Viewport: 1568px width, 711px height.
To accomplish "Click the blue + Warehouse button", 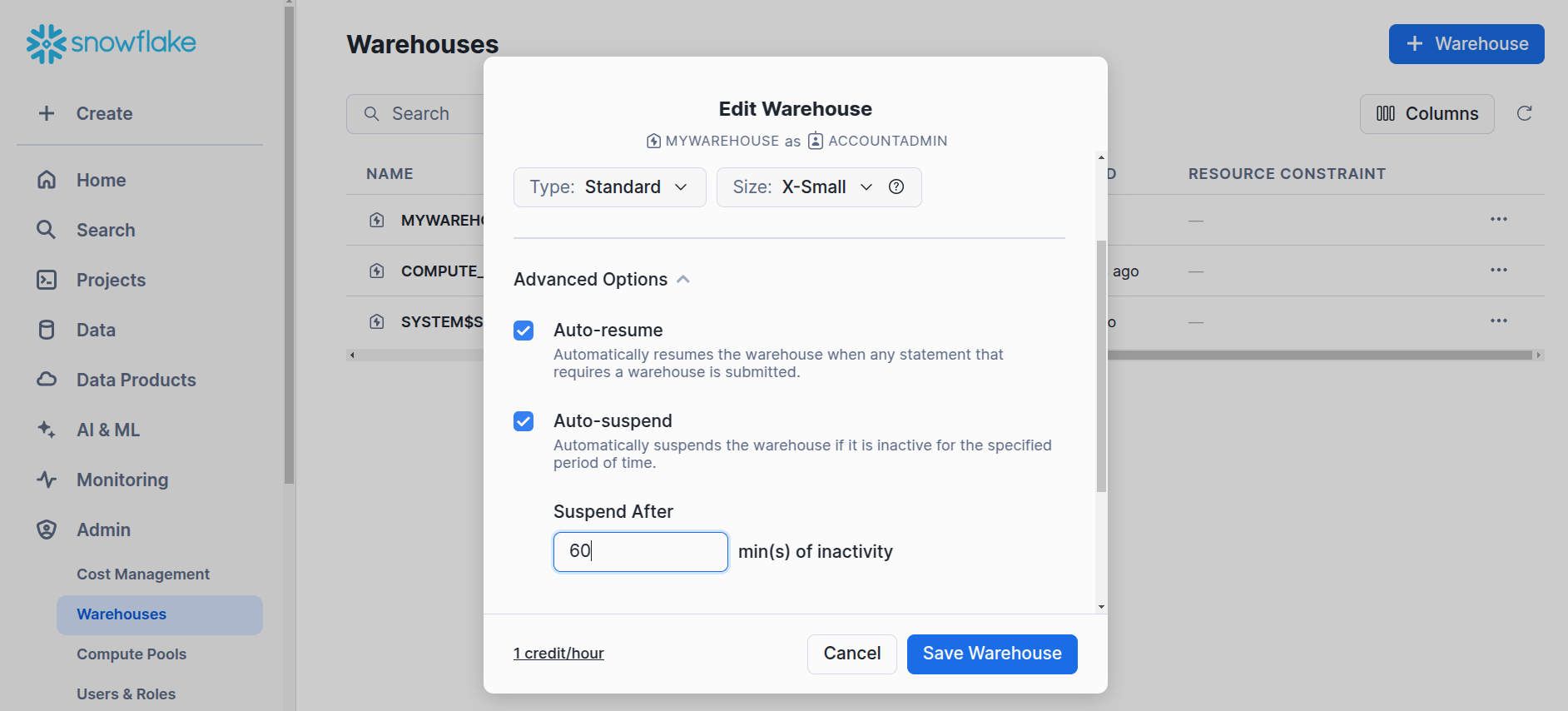I will (x=1466, y=44).
